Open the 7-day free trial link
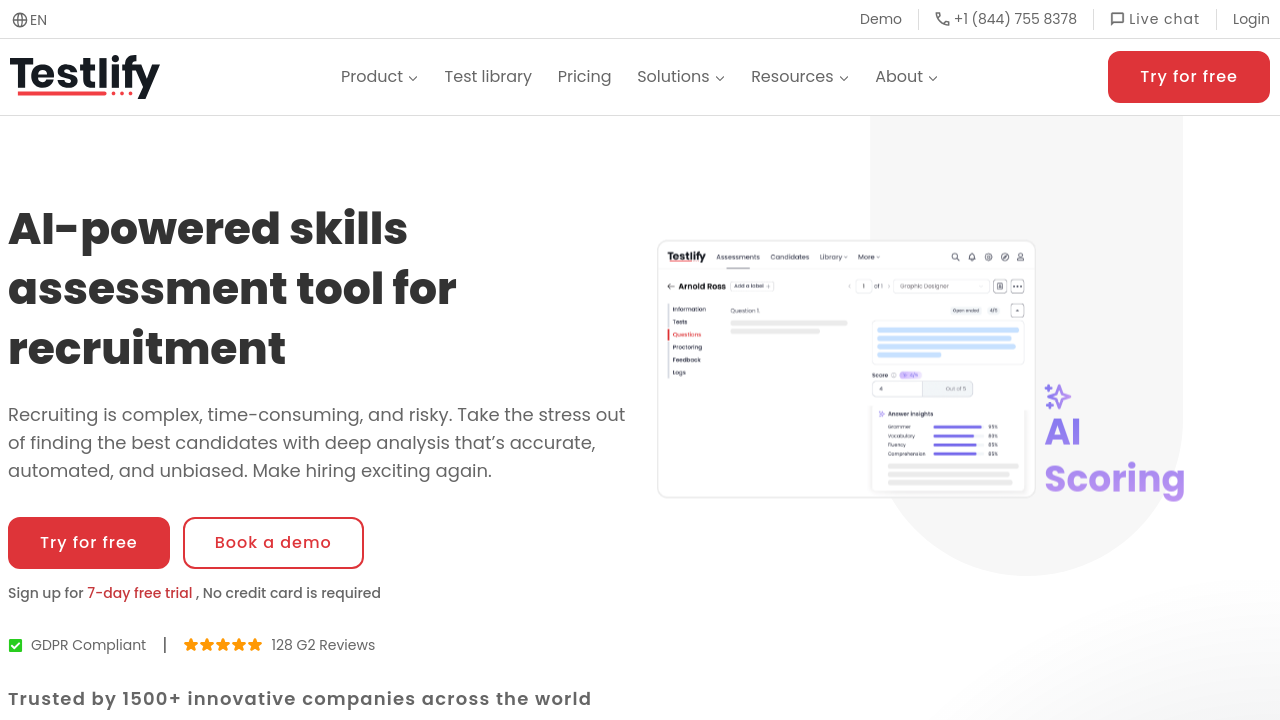This screenshot has height=720, width=1280. click(139, 593)
